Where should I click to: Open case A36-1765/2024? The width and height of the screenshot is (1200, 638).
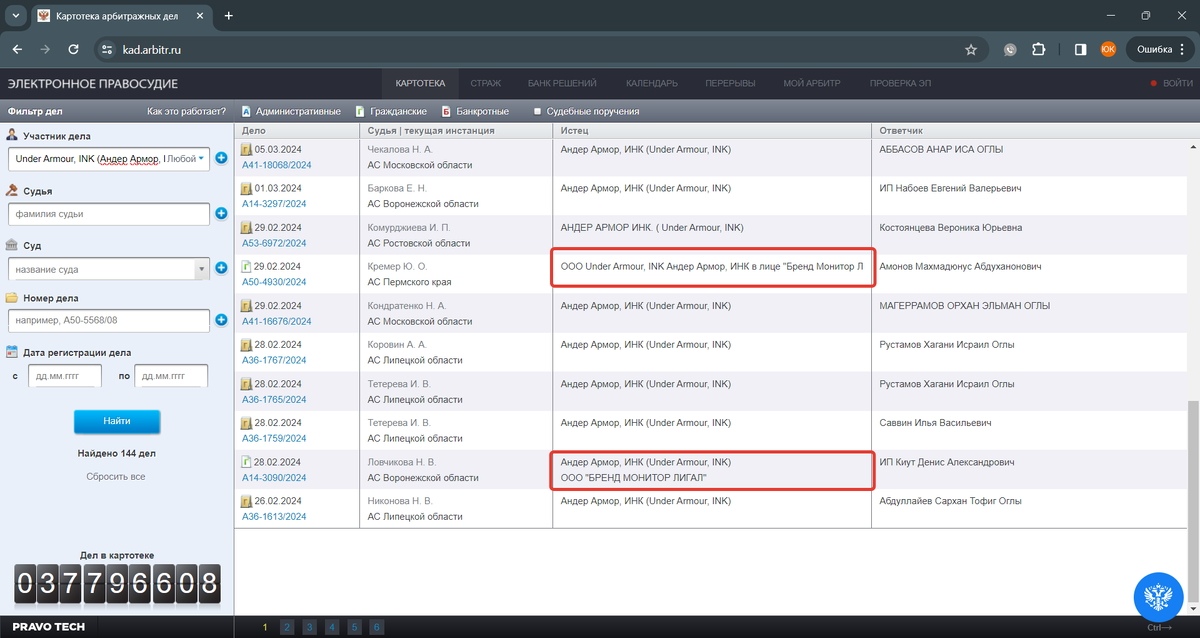click(x=274, y=399)
